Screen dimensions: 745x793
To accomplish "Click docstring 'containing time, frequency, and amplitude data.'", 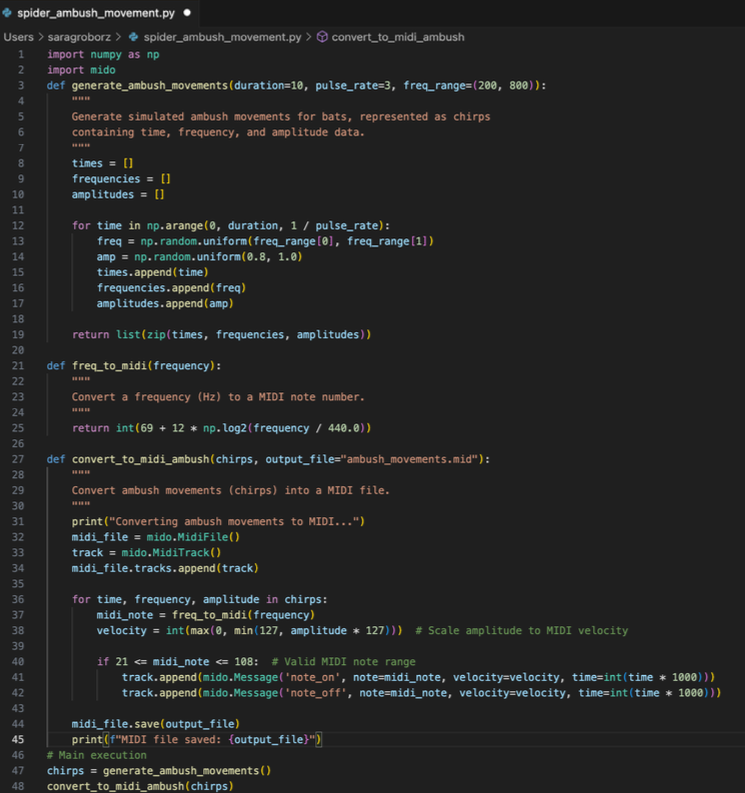I will pyautogui.click(x=218, y=133).
